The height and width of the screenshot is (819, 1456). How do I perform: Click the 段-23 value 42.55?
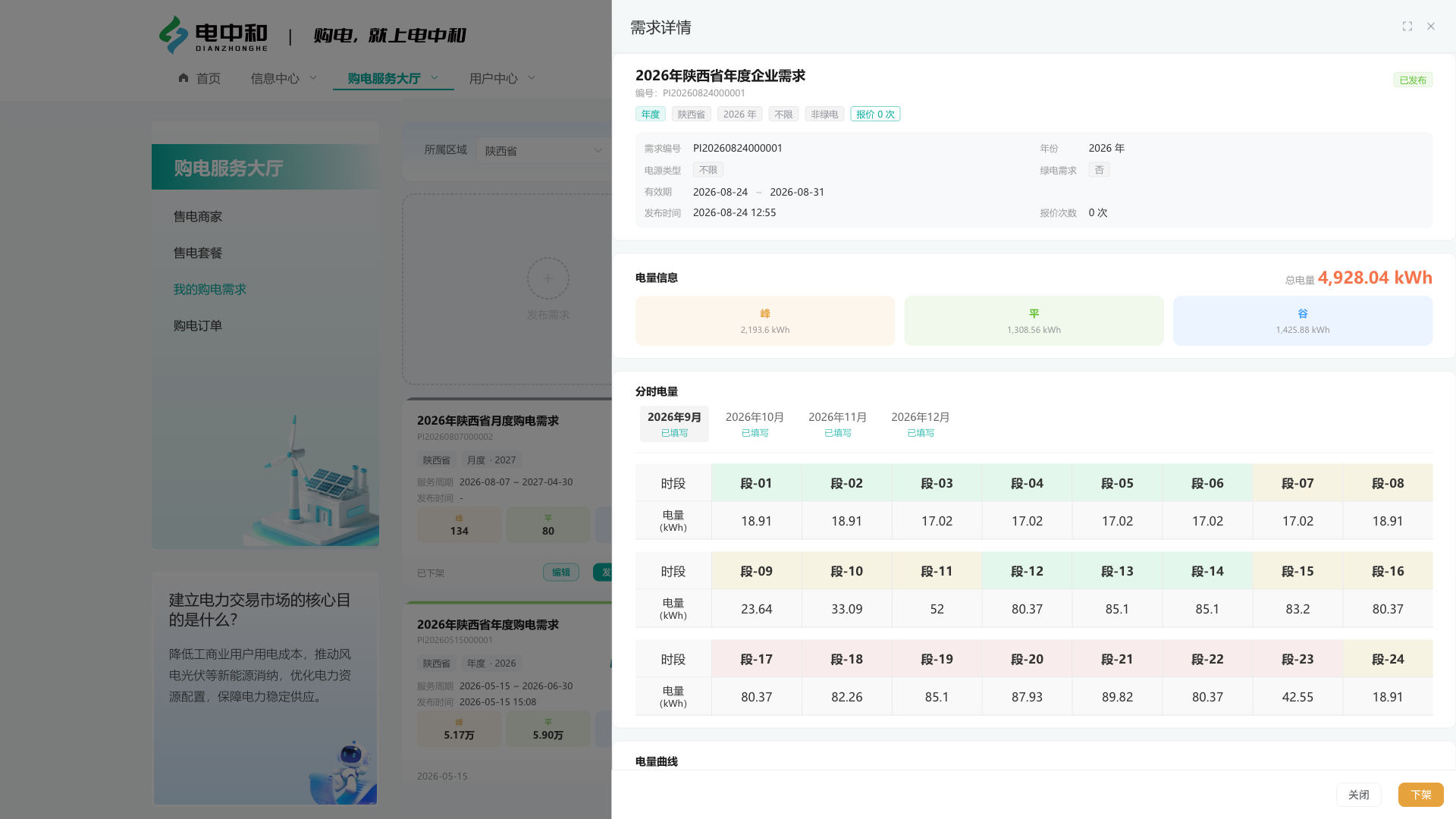[x=1298, y=697]
